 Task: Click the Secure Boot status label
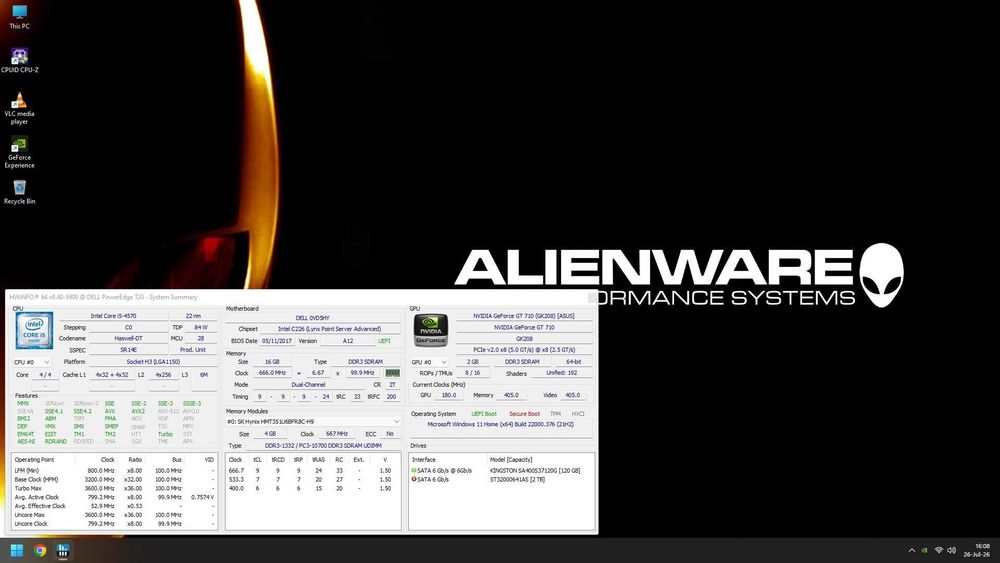point(524,414)
